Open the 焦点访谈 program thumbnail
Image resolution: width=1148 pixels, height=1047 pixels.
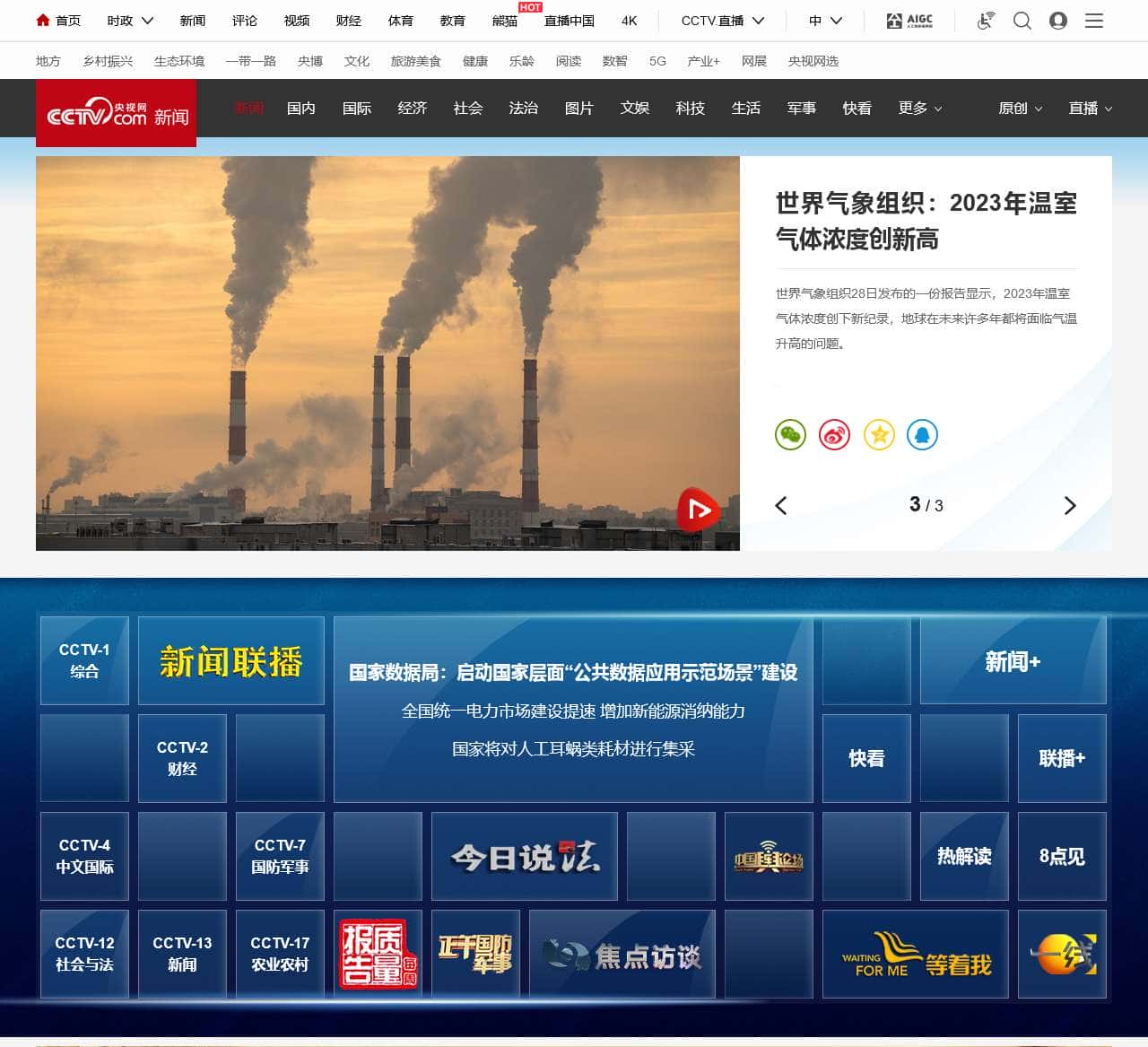tap(622, 955)
